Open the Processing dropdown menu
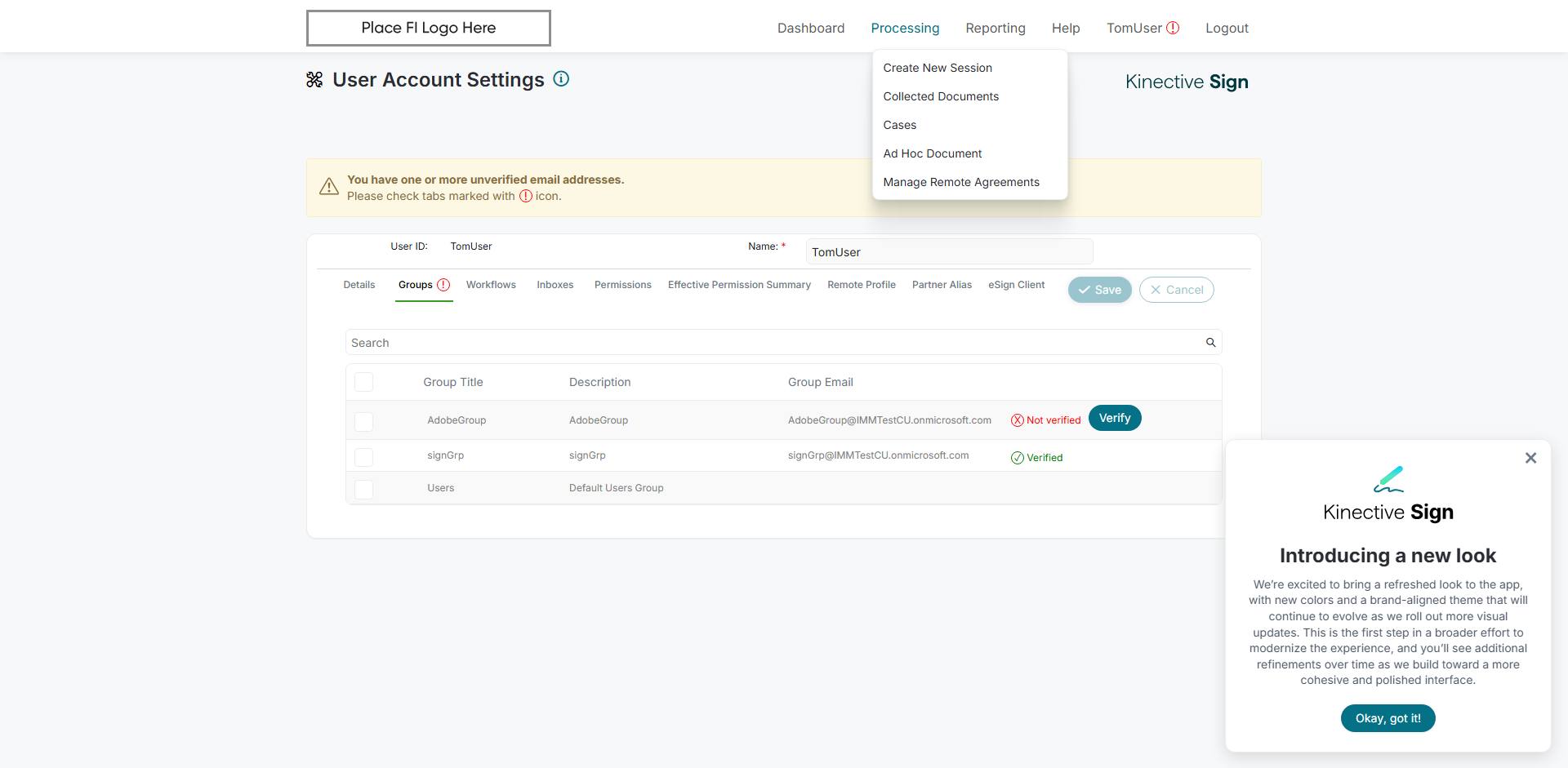This screenshot has width=1568, height=768. (x=905, y=28)
